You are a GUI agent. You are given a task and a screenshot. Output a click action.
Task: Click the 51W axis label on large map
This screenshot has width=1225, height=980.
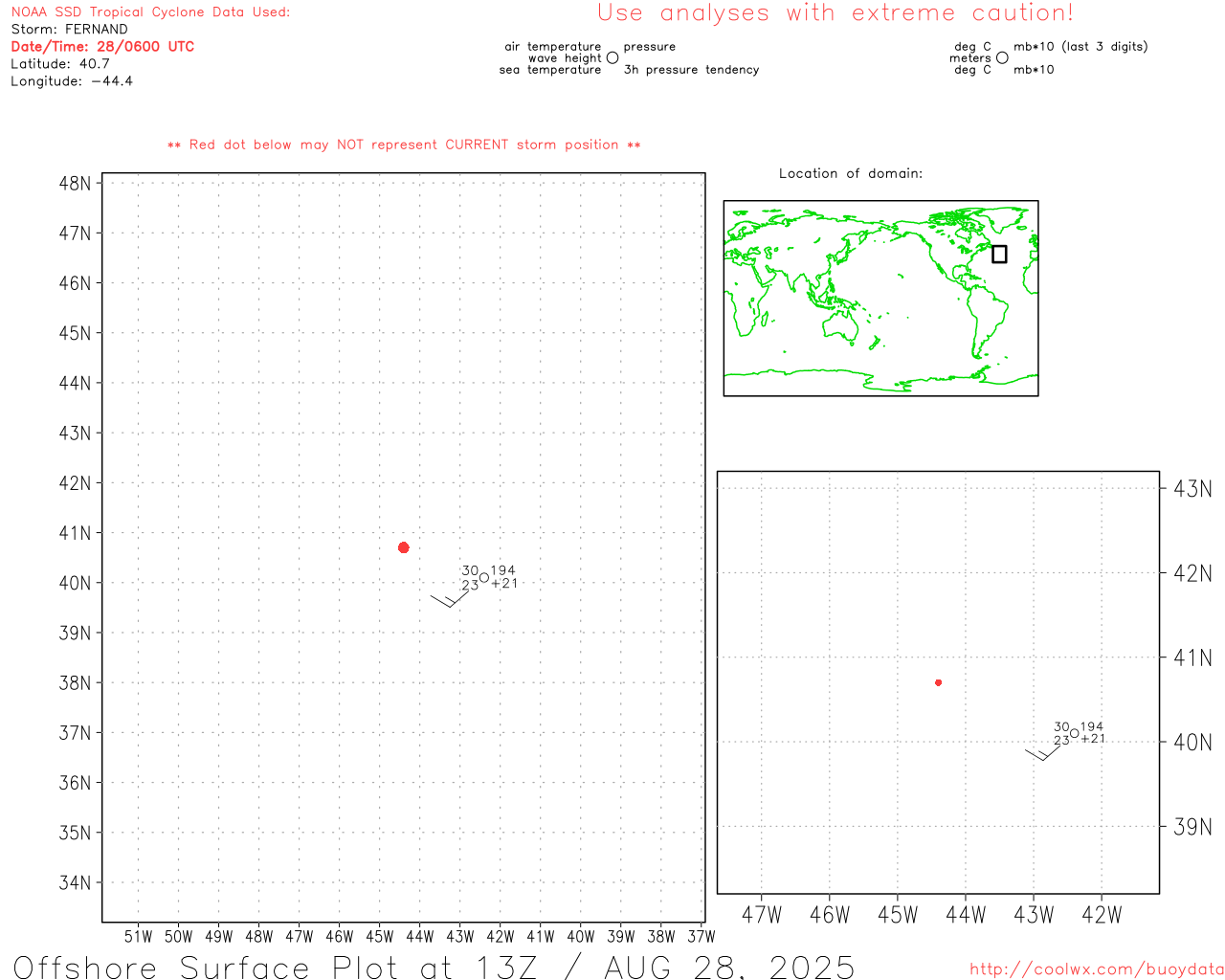139,936
